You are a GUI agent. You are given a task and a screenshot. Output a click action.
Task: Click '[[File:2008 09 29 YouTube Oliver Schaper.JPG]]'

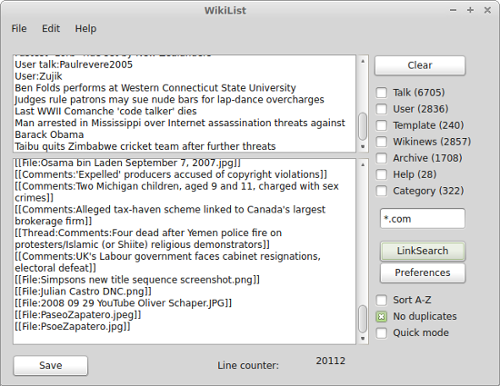pyautogui.click(x=123, y=303)
